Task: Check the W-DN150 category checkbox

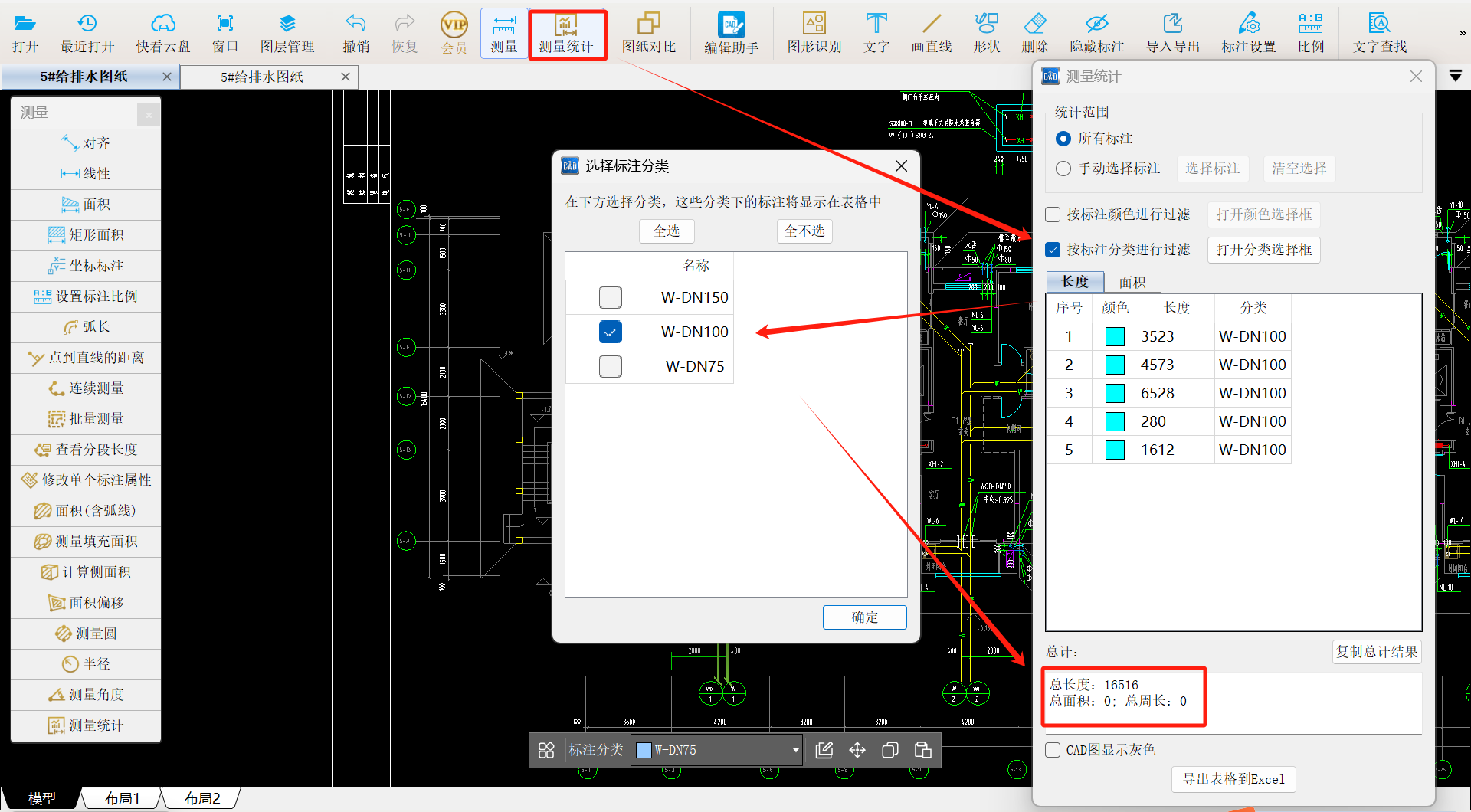Action: pyautogui.click(x=611, y=297)
